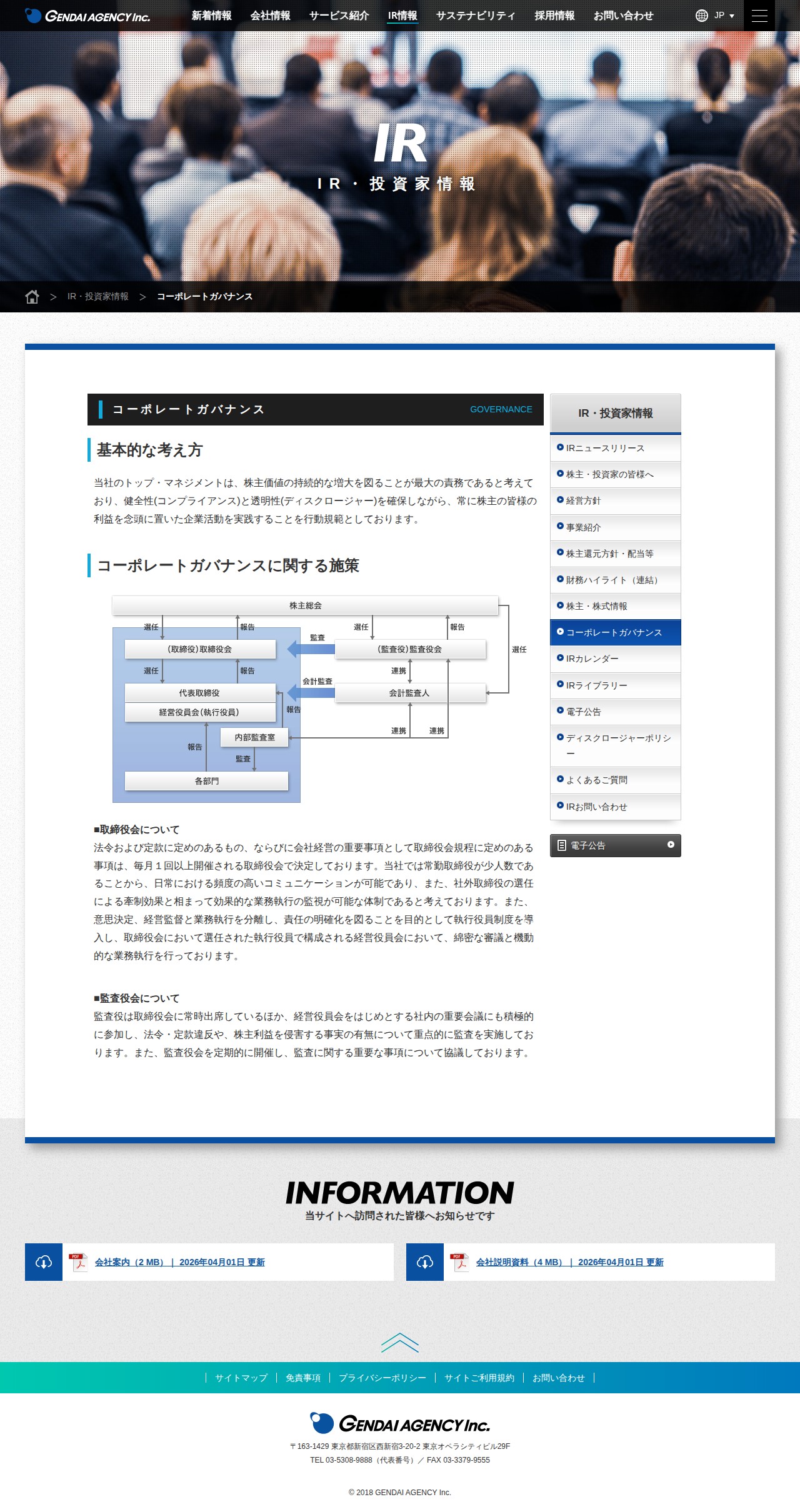The height and width of the screenshot is (1512, 800).
Task: Open the hamburger menu icon
Action: (759, 16)
